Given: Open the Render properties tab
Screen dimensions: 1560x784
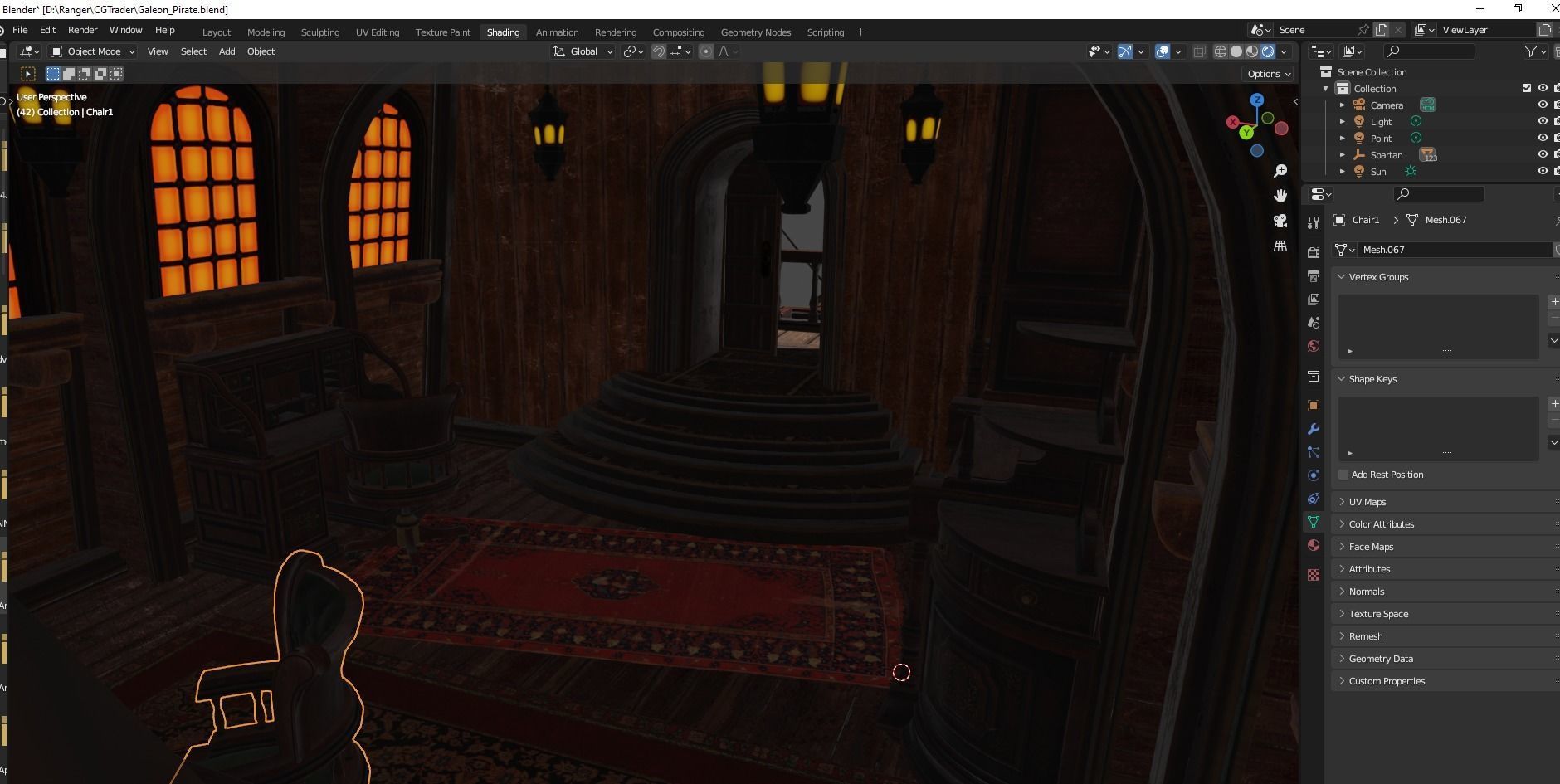Looking at the screenshot, I should [1314, 252].
